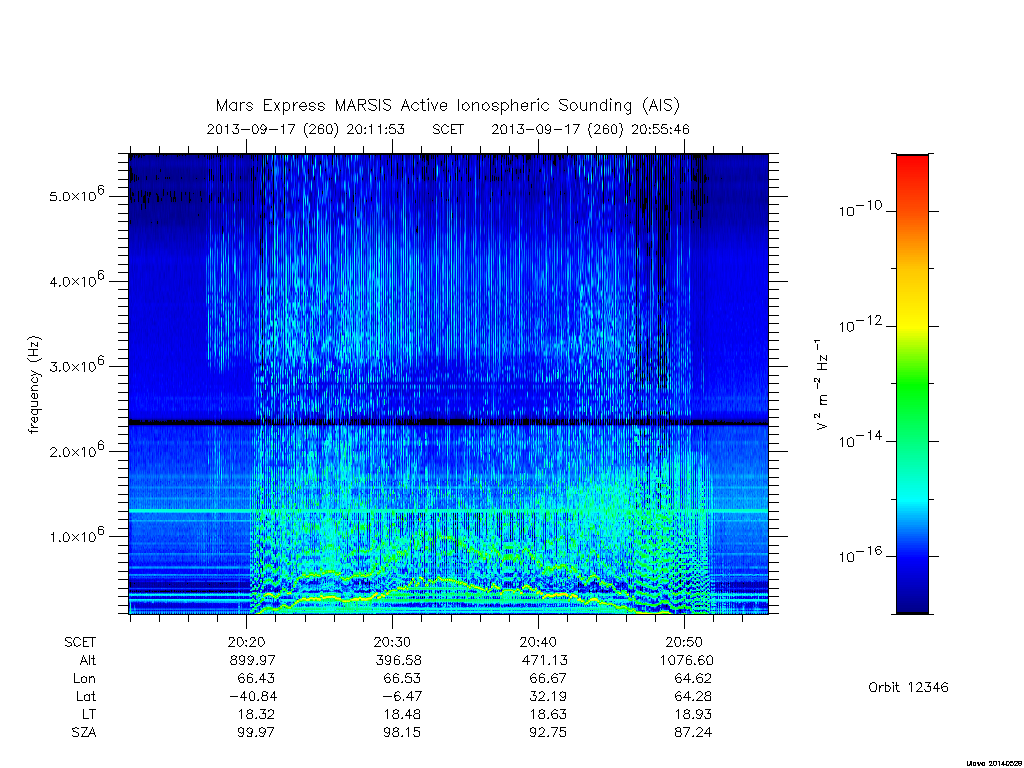The height and width of the screenshot is (768, 1024).
Task: Click the 3.0×10^6 frequency tick label
Action: (x=76, y=365)
